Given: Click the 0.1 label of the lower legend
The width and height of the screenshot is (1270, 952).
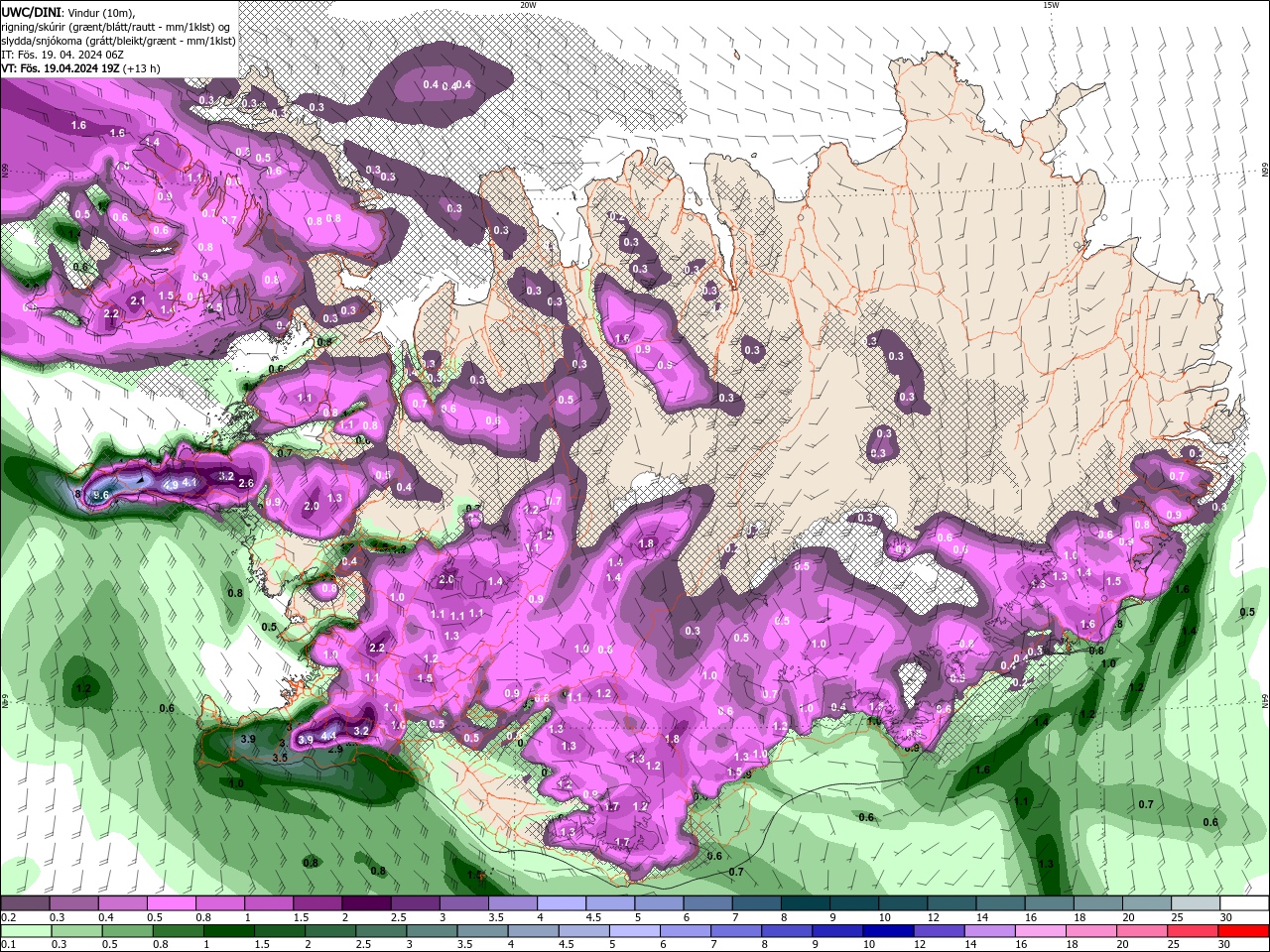Looking at the screenshot, I should (9, 944).
